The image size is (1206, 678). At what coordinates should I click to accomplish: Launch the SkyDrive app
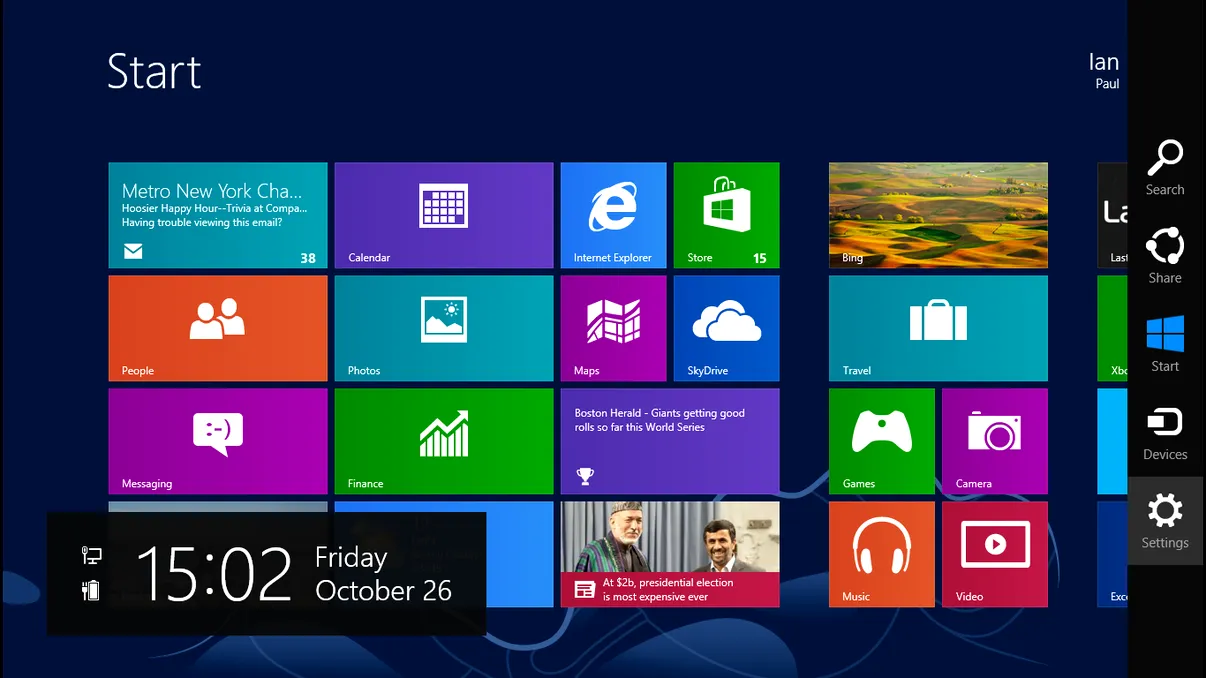pos(726,328)
